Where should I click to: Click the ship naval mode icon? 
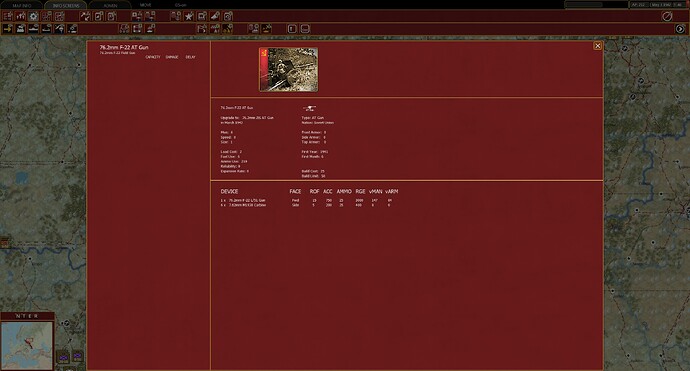33,29
